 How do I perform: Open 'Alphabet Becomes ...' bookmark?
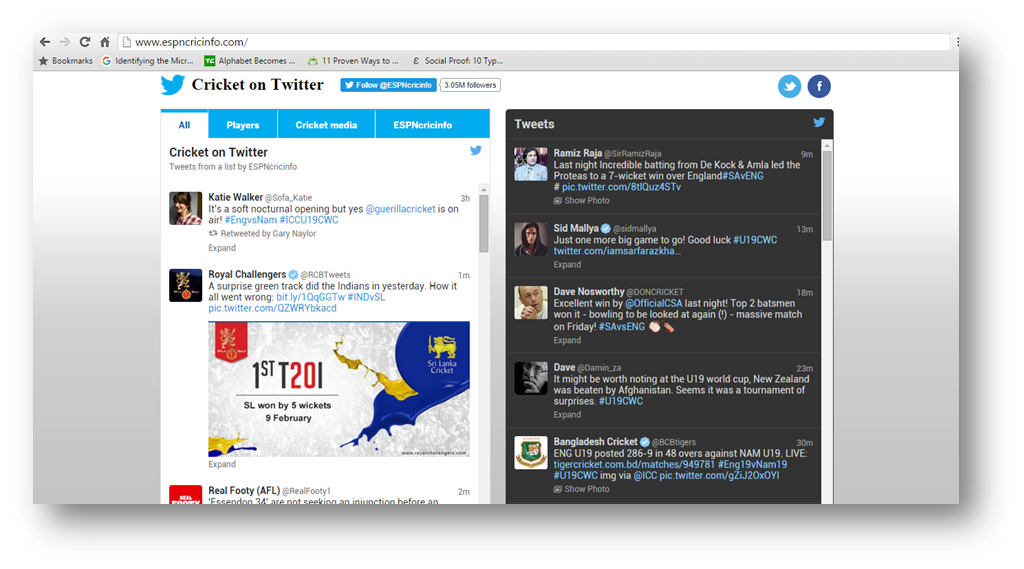[249, 61]
